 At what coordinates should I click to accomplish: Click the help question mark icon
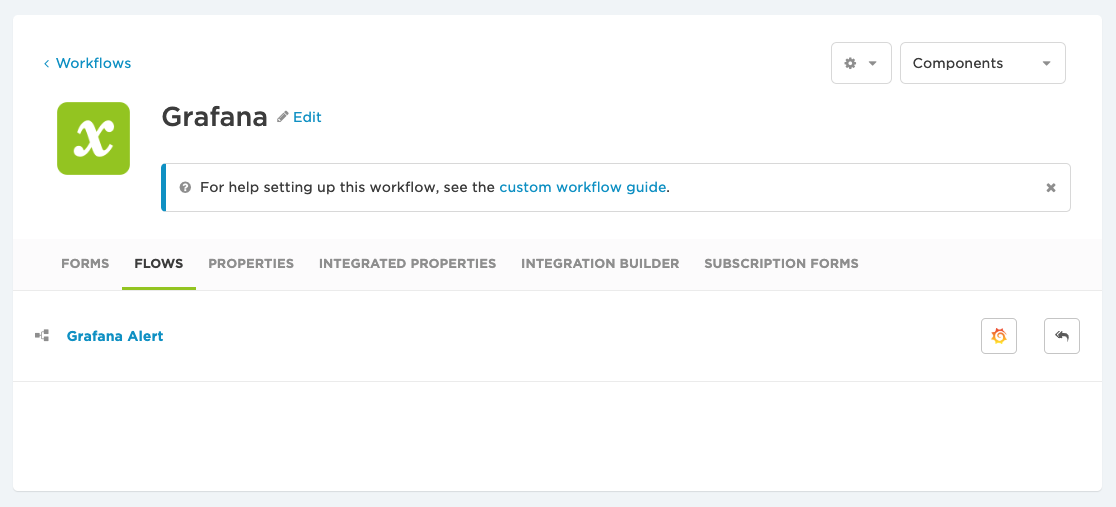185,188
